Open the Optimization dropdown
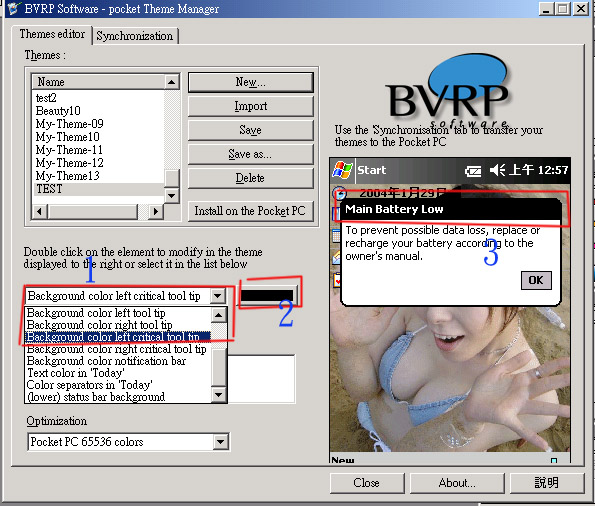595x506 pixels. (220, 442)
